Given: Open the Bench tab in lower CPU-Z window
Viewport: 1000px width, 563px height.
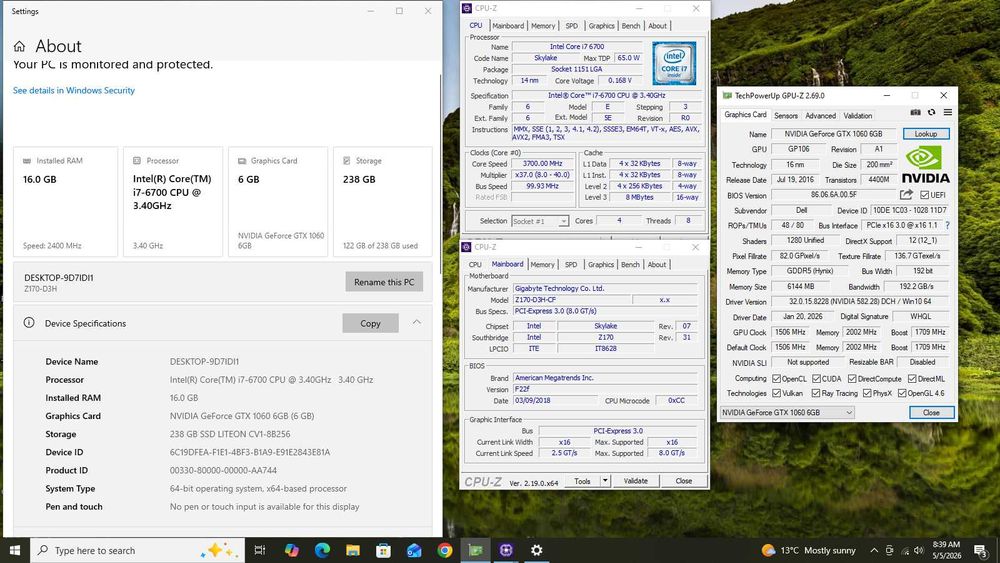Looking at the screenshot, I should (630, 265).
